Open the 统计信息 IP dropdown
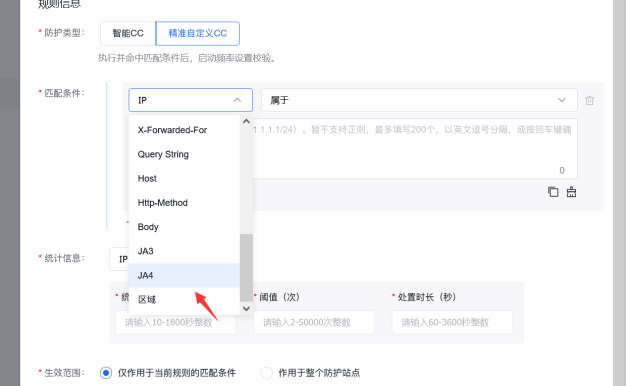The height and width of the screenshot is (386, 626). coord(119,259)
